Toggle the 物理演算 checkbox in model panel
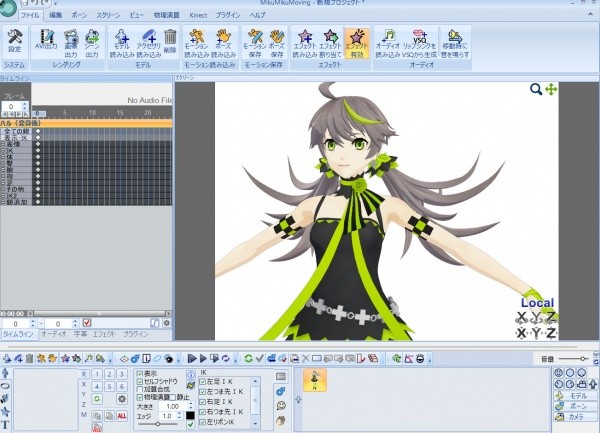600x433 pixels. click(x=140, y=397)
